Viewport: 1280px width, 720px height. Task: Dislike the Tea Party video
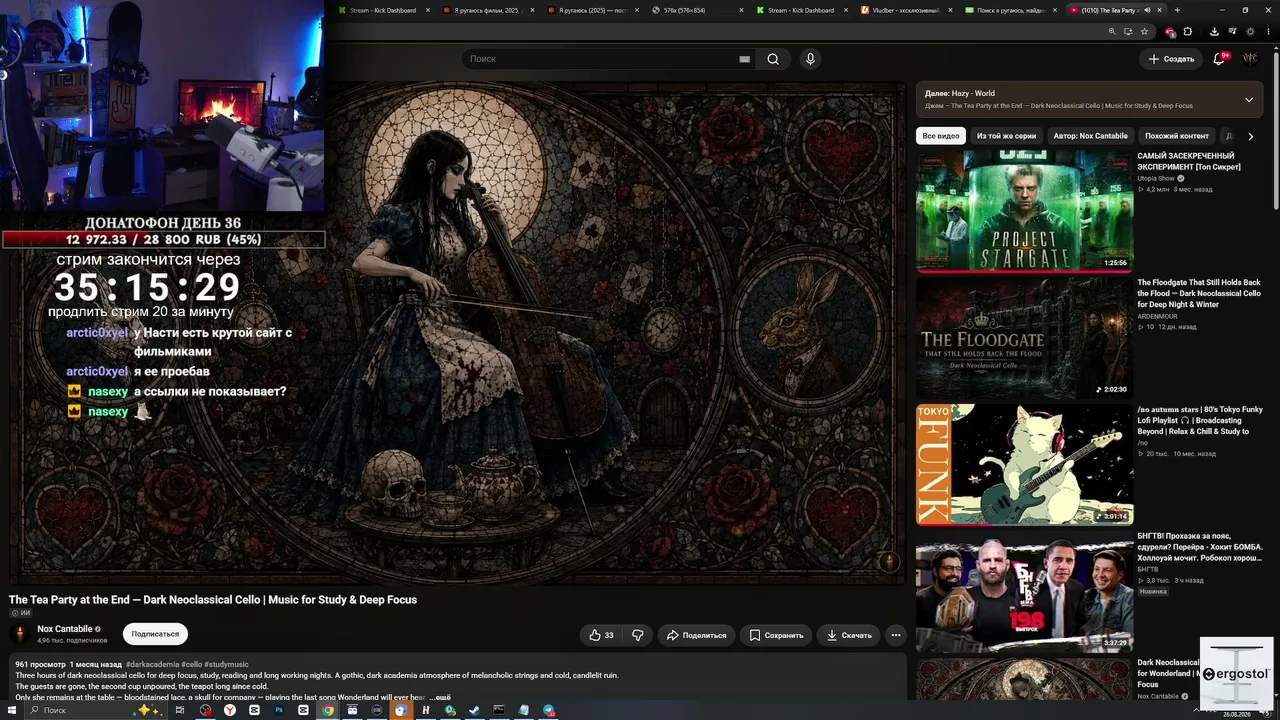(638, 635)
